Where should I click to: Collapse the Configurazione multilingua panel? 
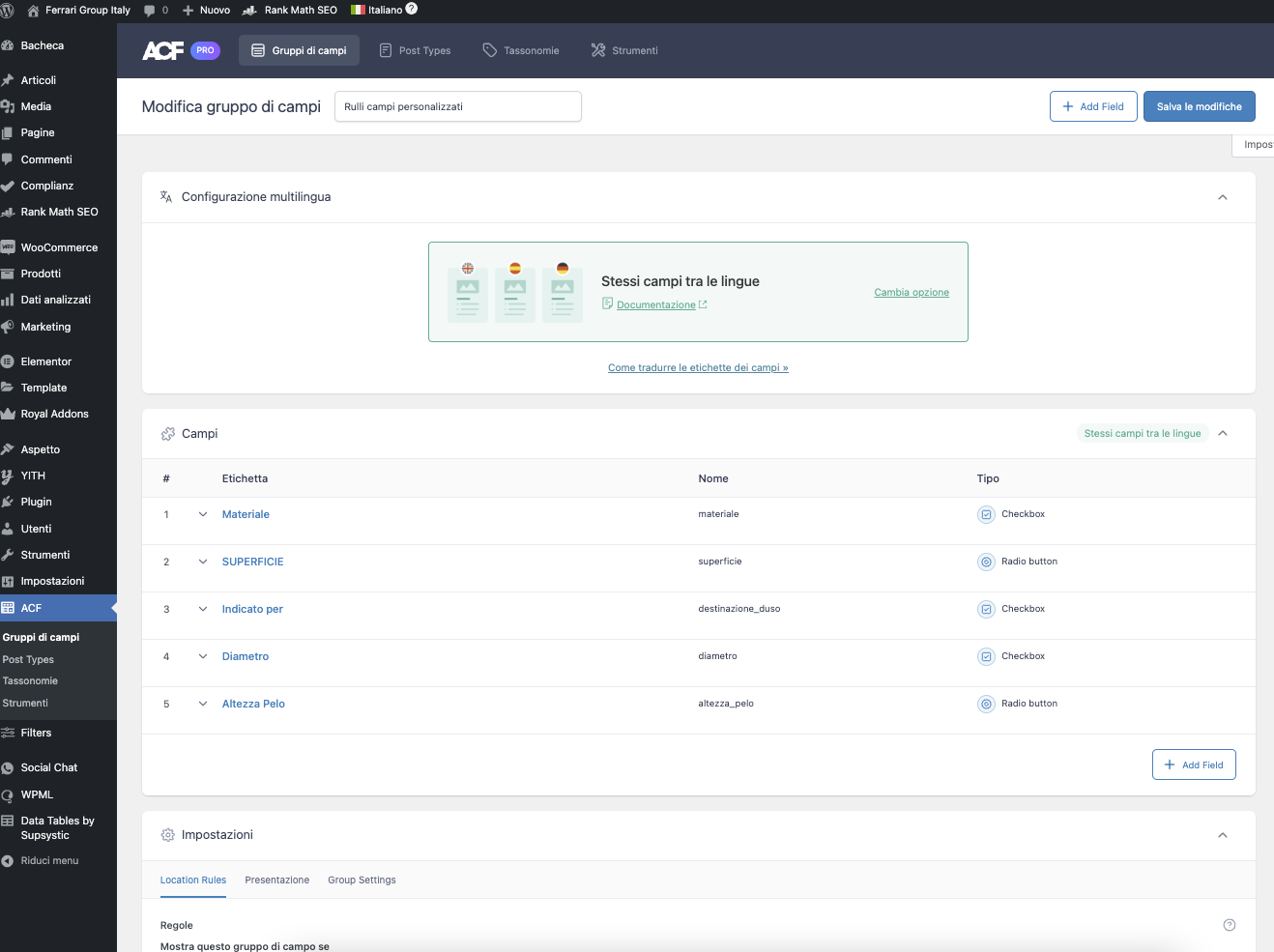tap(1222, 197)
